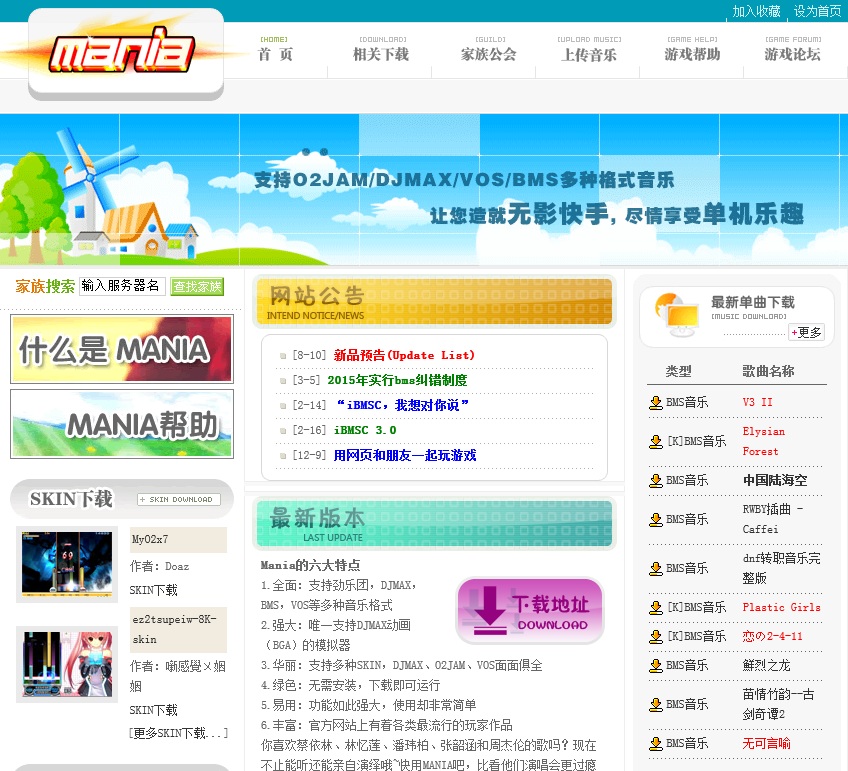Open the 苗情竹韵--古剑奇谭2 song link

tap(779, 704)
